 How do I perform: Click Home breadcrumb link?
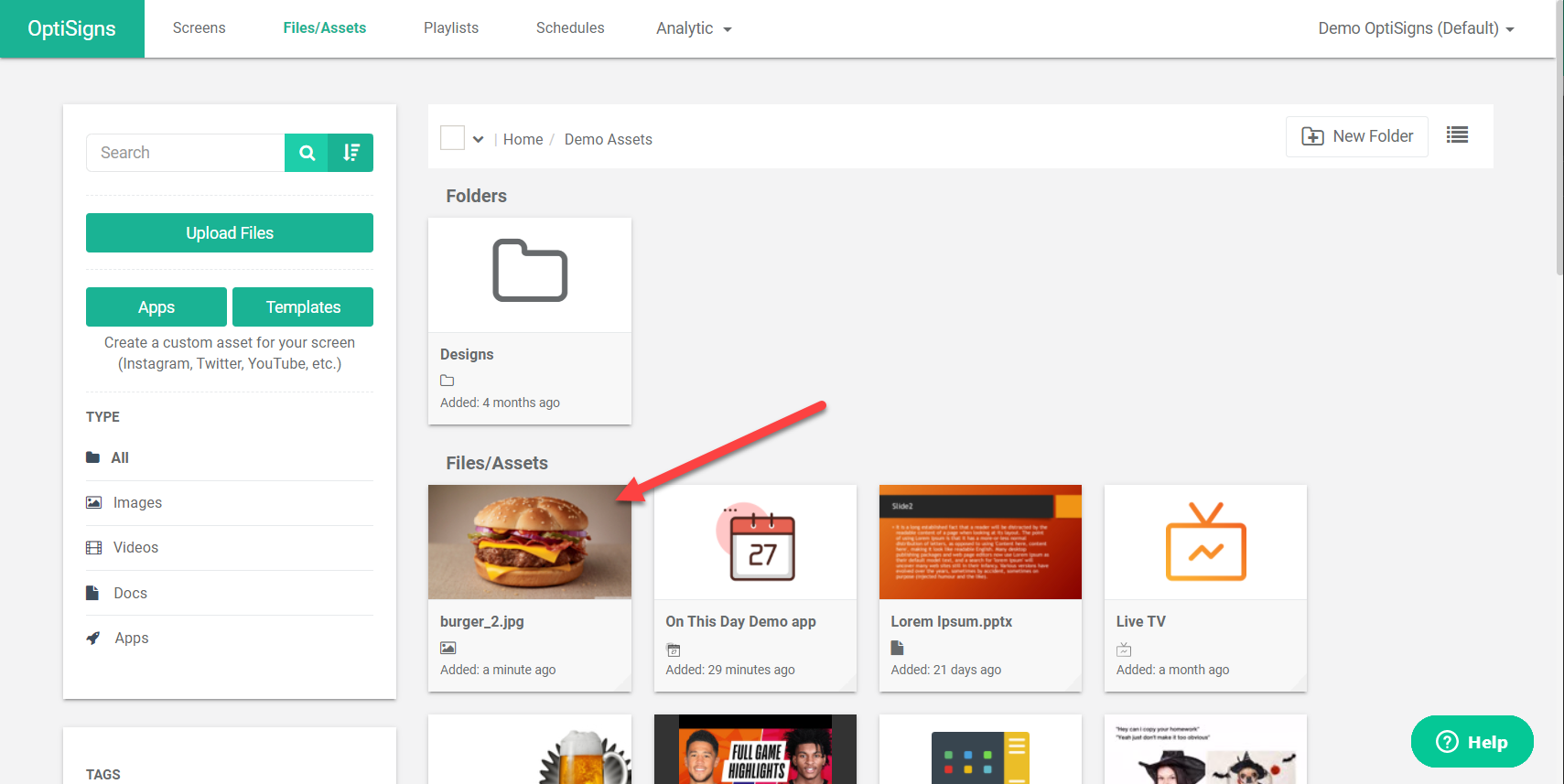523,139
